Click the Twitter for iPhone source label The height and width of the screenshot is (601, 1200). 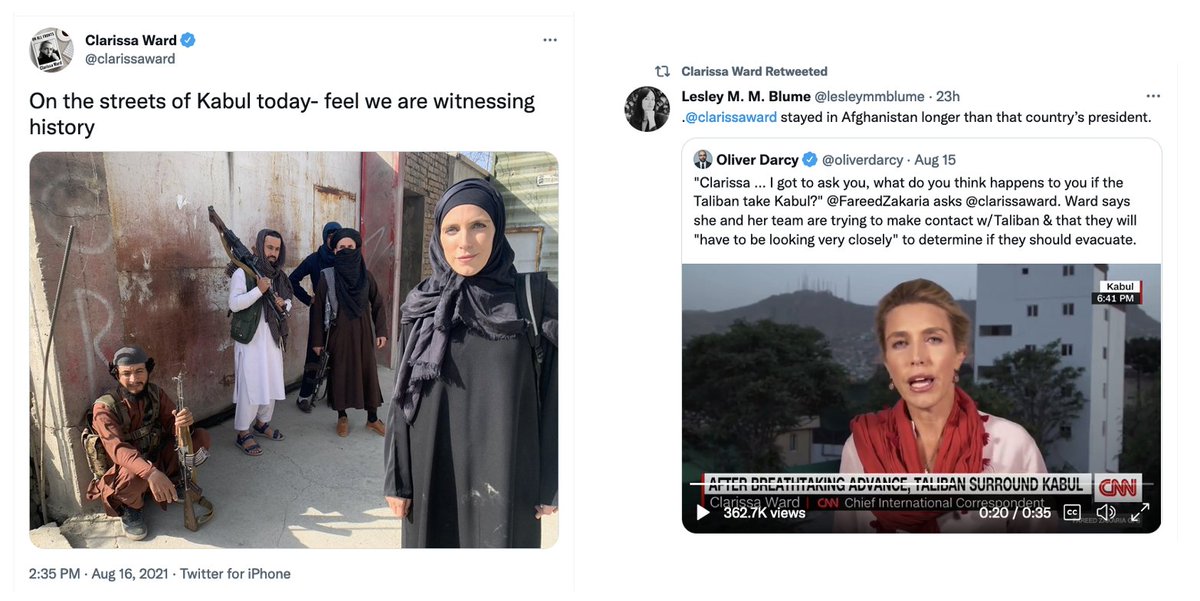(235, 574)
